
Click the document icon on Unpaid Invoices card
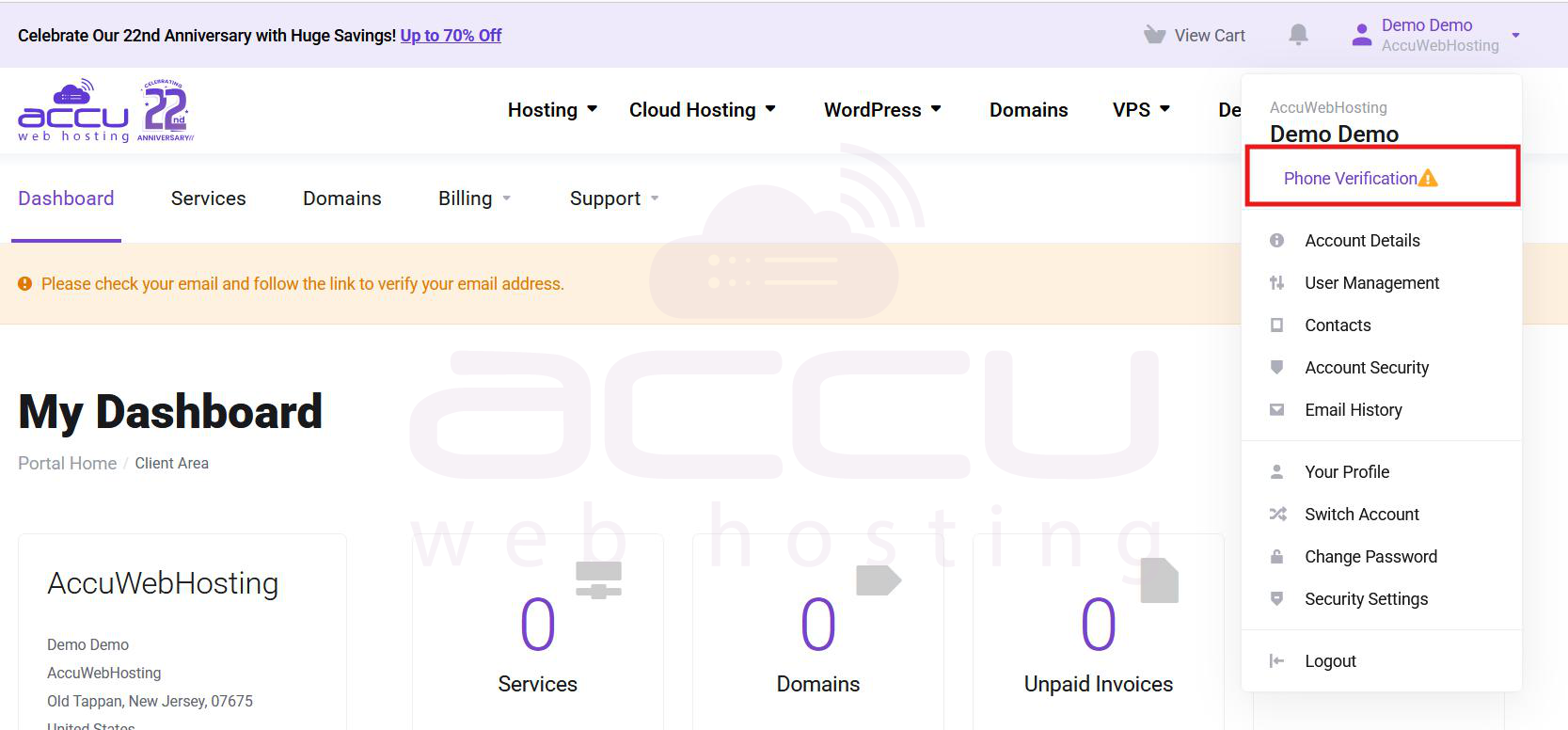point(1159,580)
